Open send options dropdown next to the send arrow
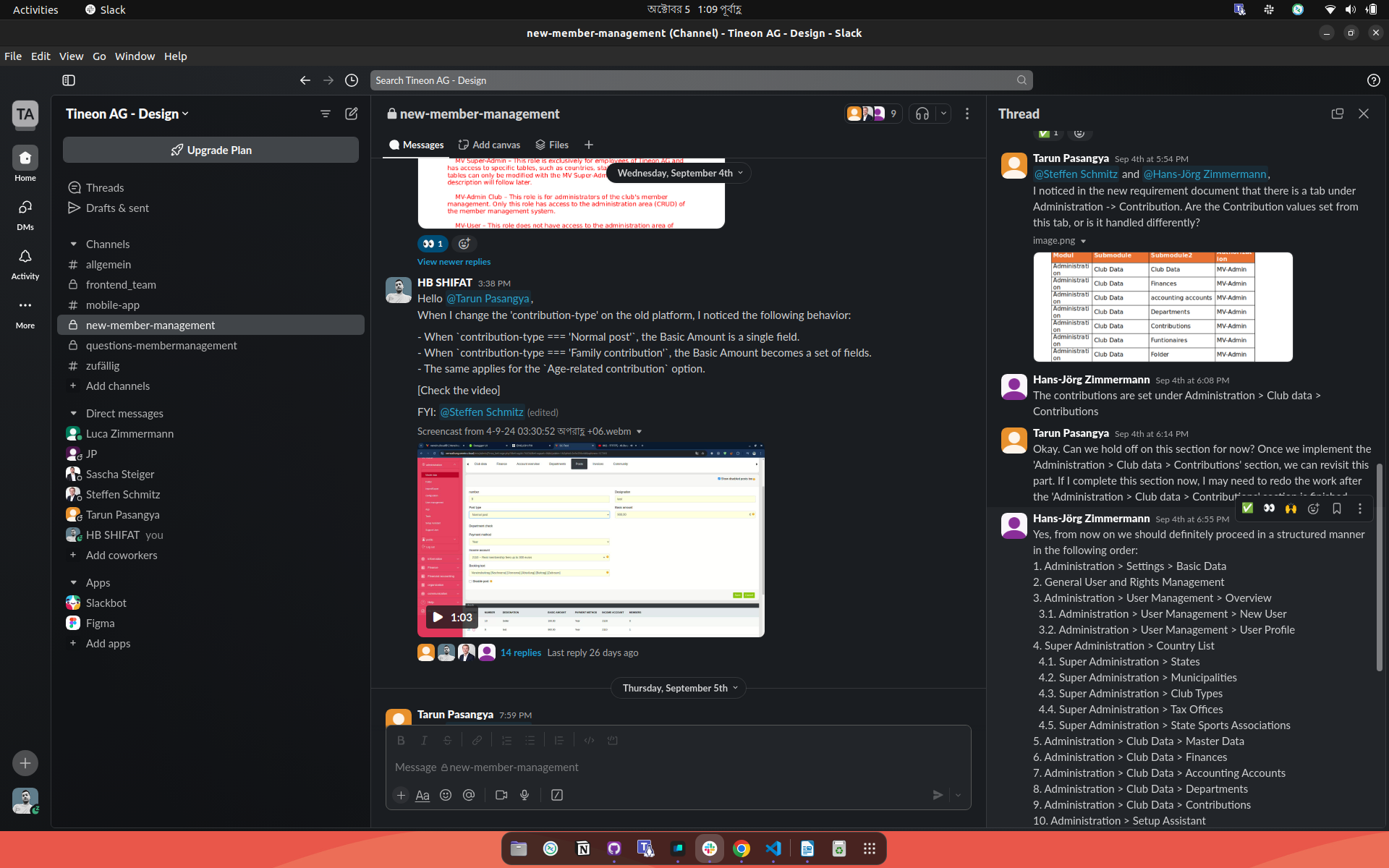 tap(958, 795)
